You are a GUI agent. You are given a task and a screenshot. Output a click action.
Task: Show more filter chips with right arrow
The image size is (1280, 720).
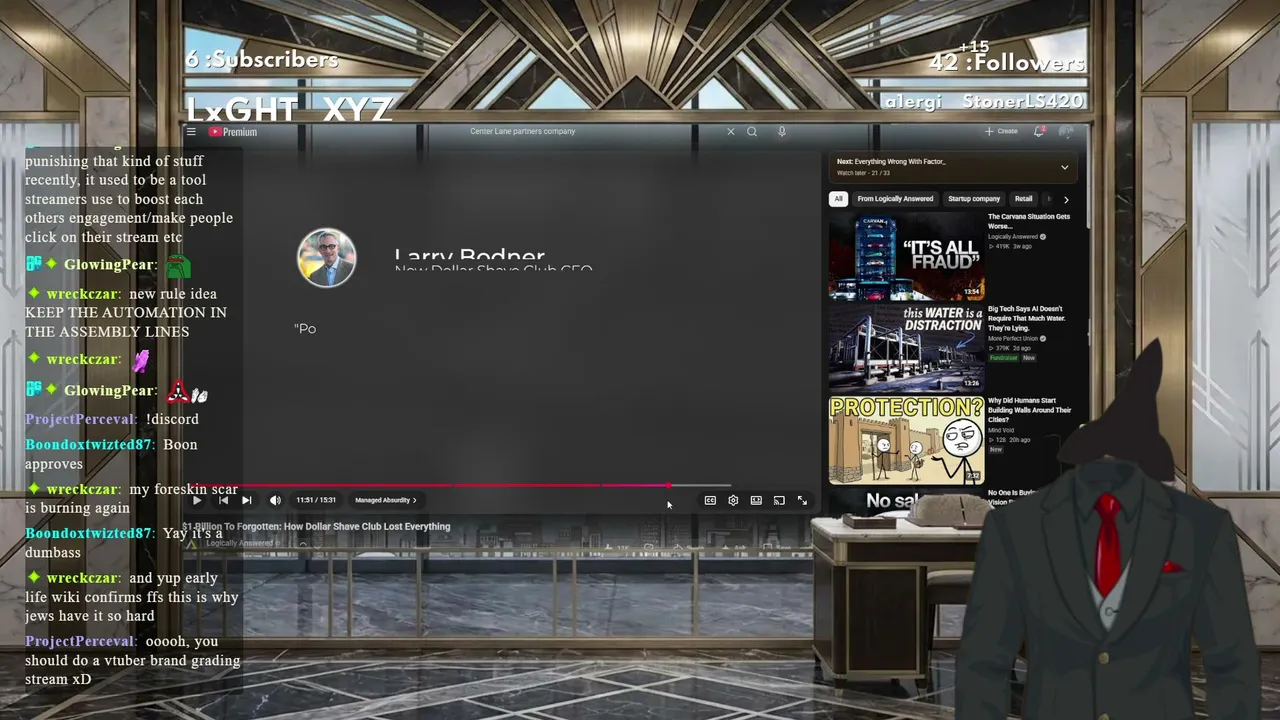click(1066, 199)
